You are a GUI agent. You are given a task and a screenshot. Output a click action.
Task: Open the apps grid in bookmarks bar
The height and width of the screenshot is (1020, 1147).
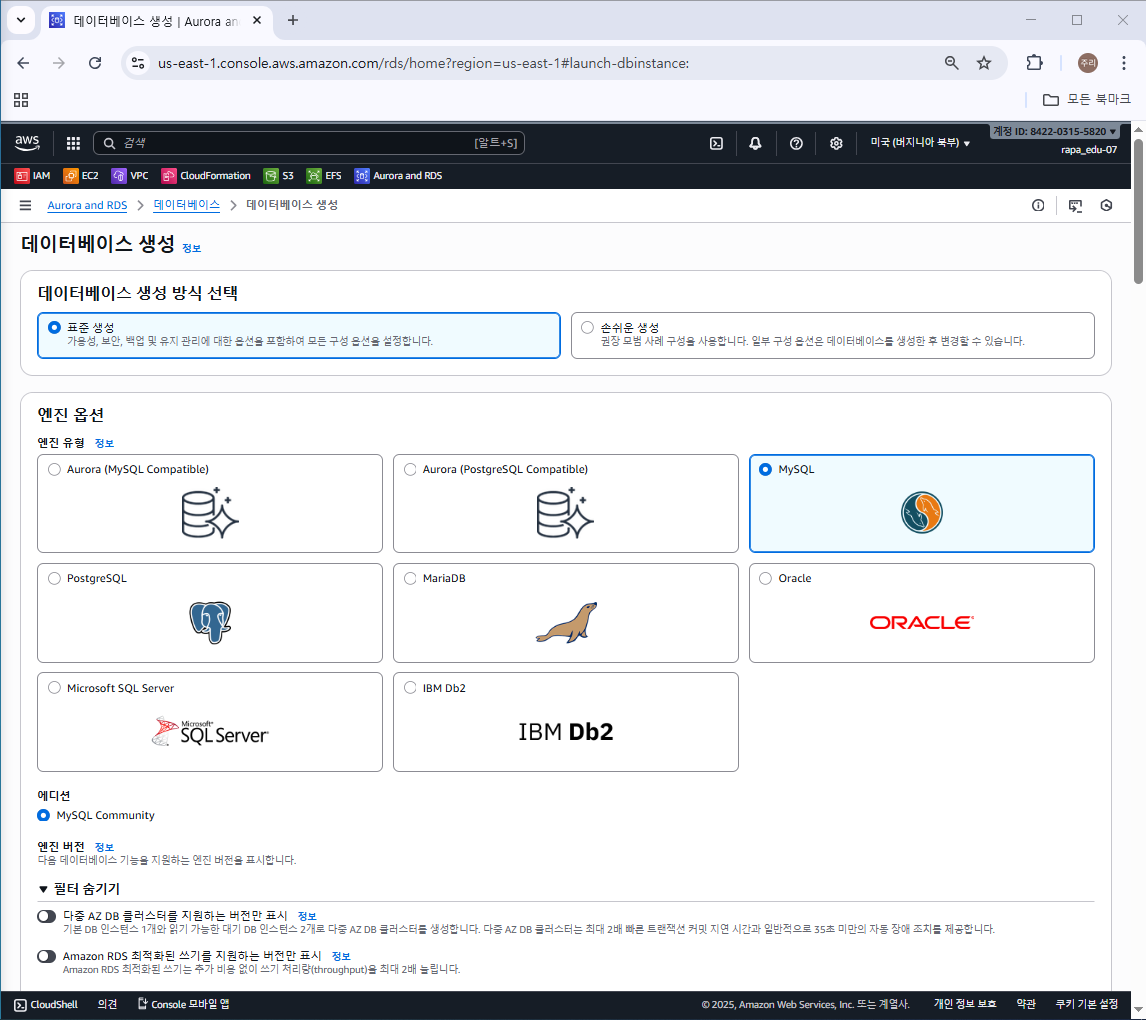click(x=21, y=100)
